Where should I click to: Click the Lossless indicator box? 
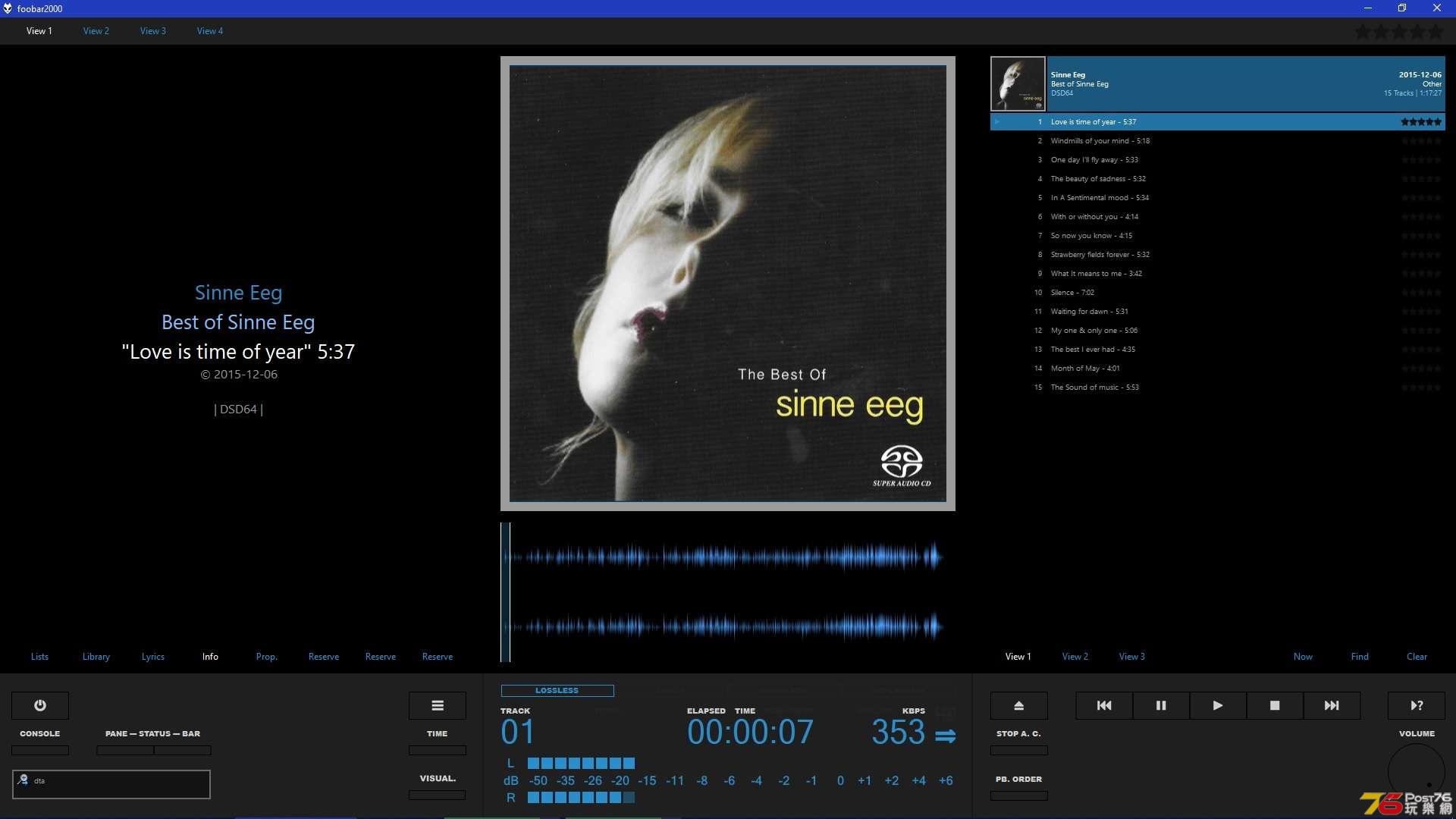click(557, 690)
